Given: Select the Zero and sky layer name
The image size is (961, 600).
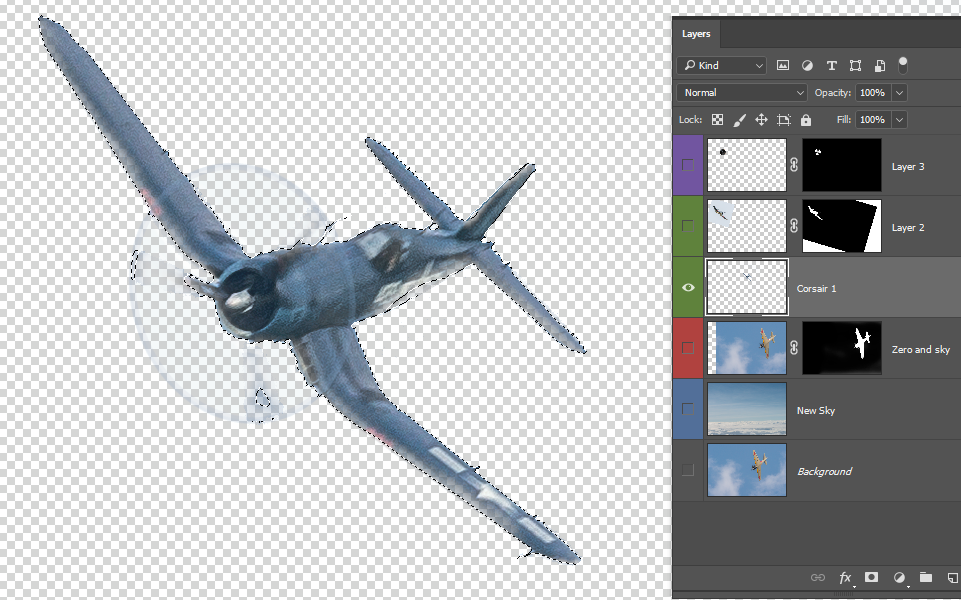Looking at the screenshot, I should coord(921,349).
